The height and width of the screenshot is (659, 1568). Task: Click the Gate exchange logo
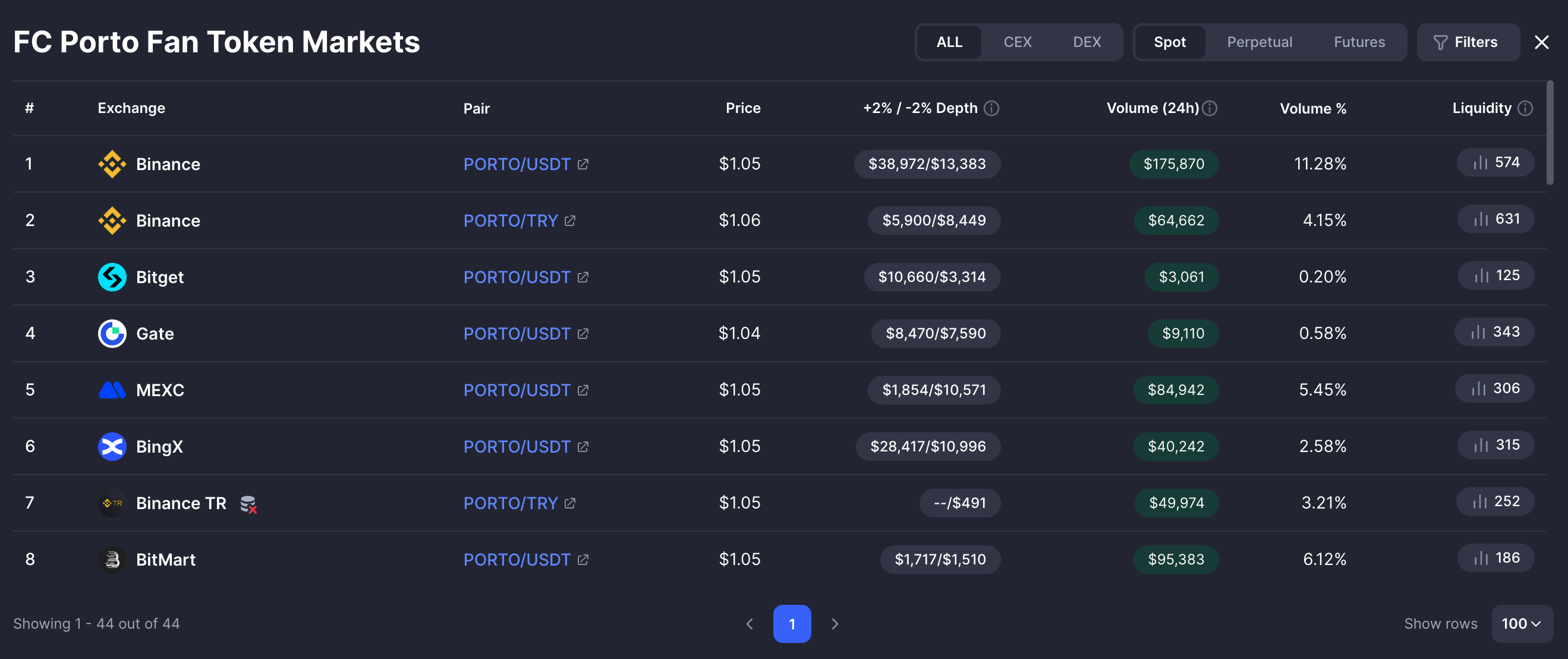click(x=112, y=333)
